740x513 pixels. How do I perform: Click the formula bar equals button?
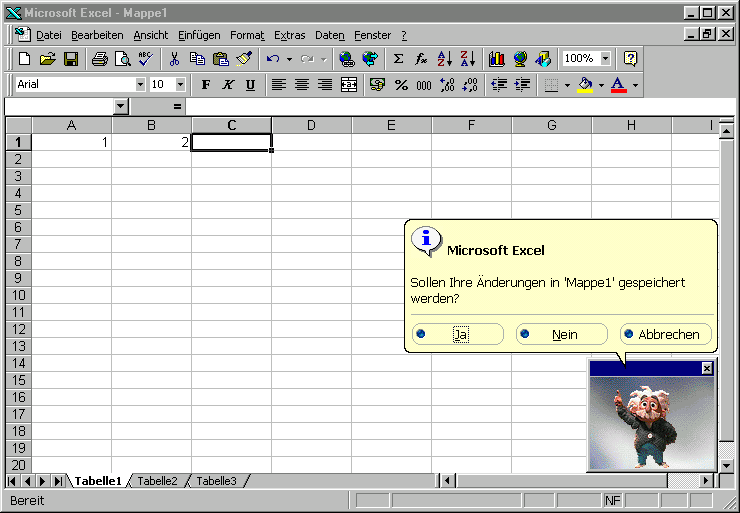coord(177,107)
